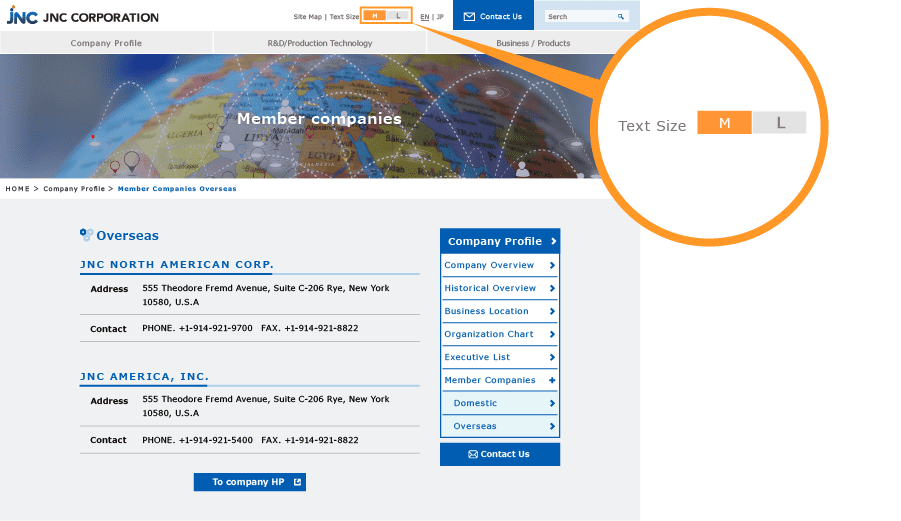901x521 pixels.
Task: Click envelope icon in sidebar Contact Us button
Action: coord(473,454)
